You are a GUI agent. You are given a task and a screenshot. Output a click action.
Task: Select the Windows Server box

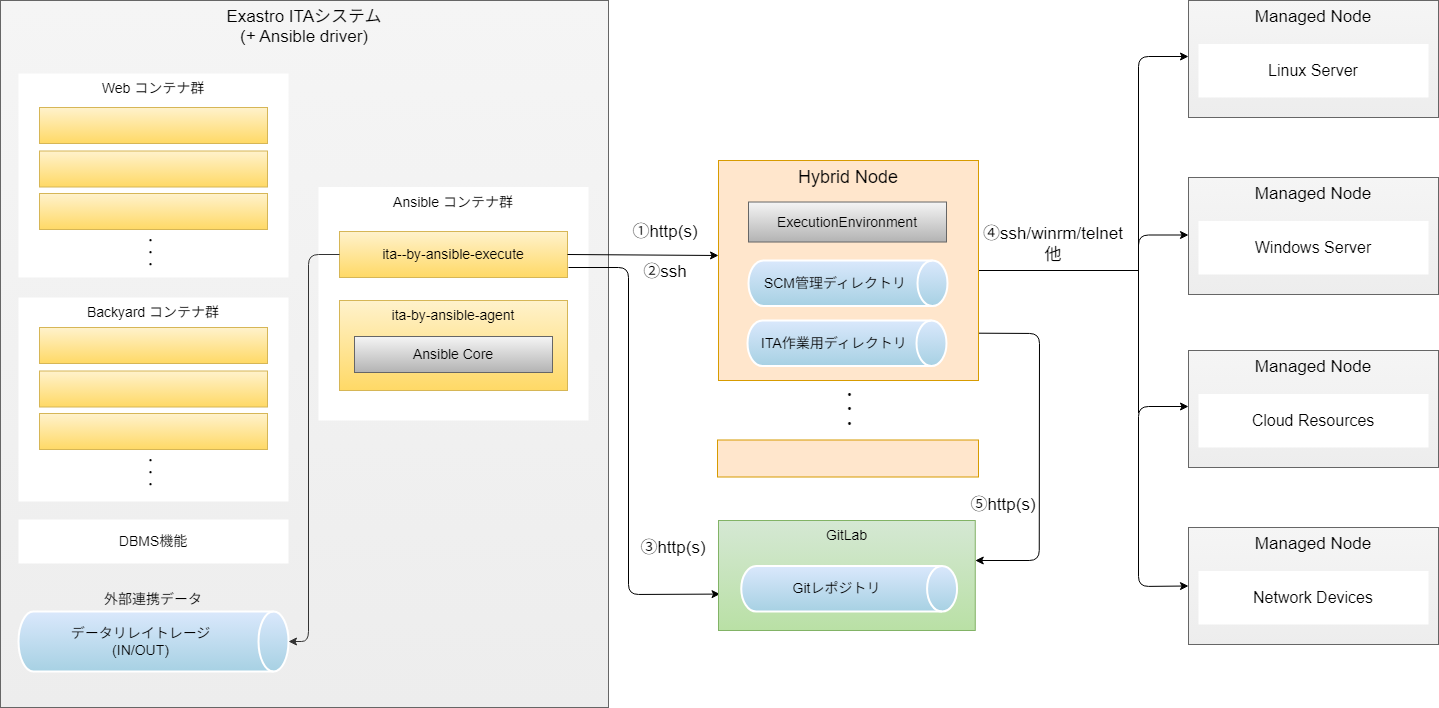pyautogui.click(x=1312, y=247)
